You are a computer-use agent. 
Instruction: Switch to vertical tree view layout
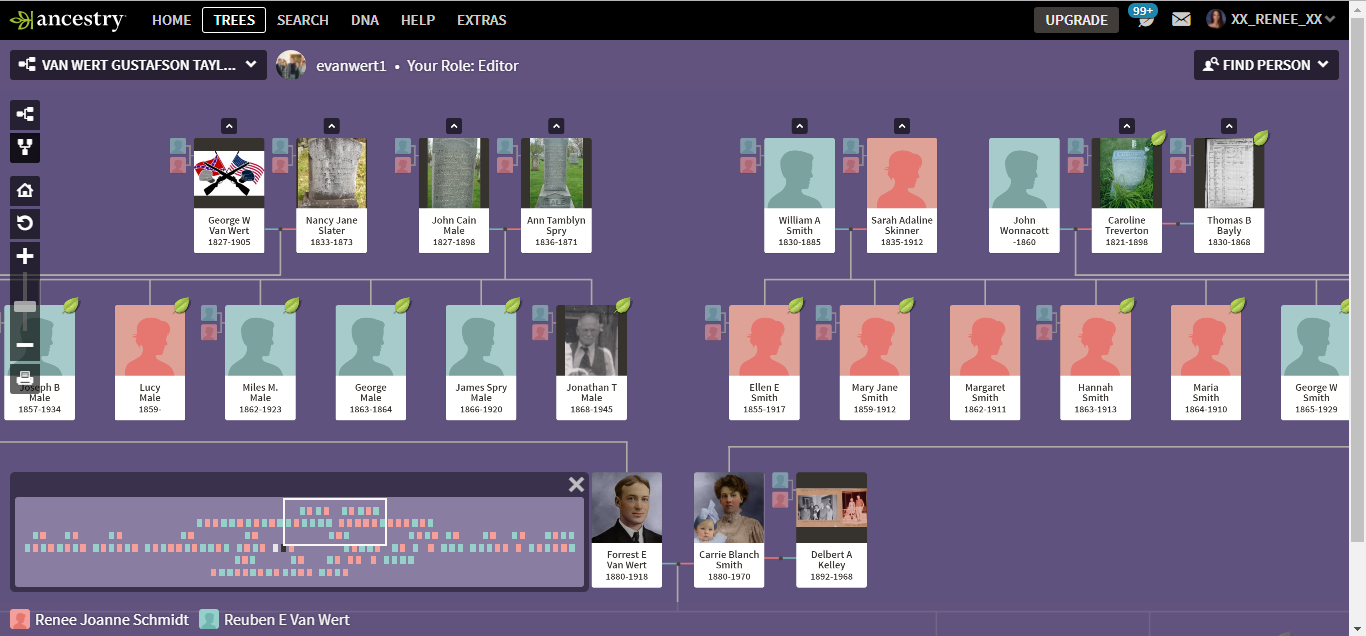click(24, 148)
